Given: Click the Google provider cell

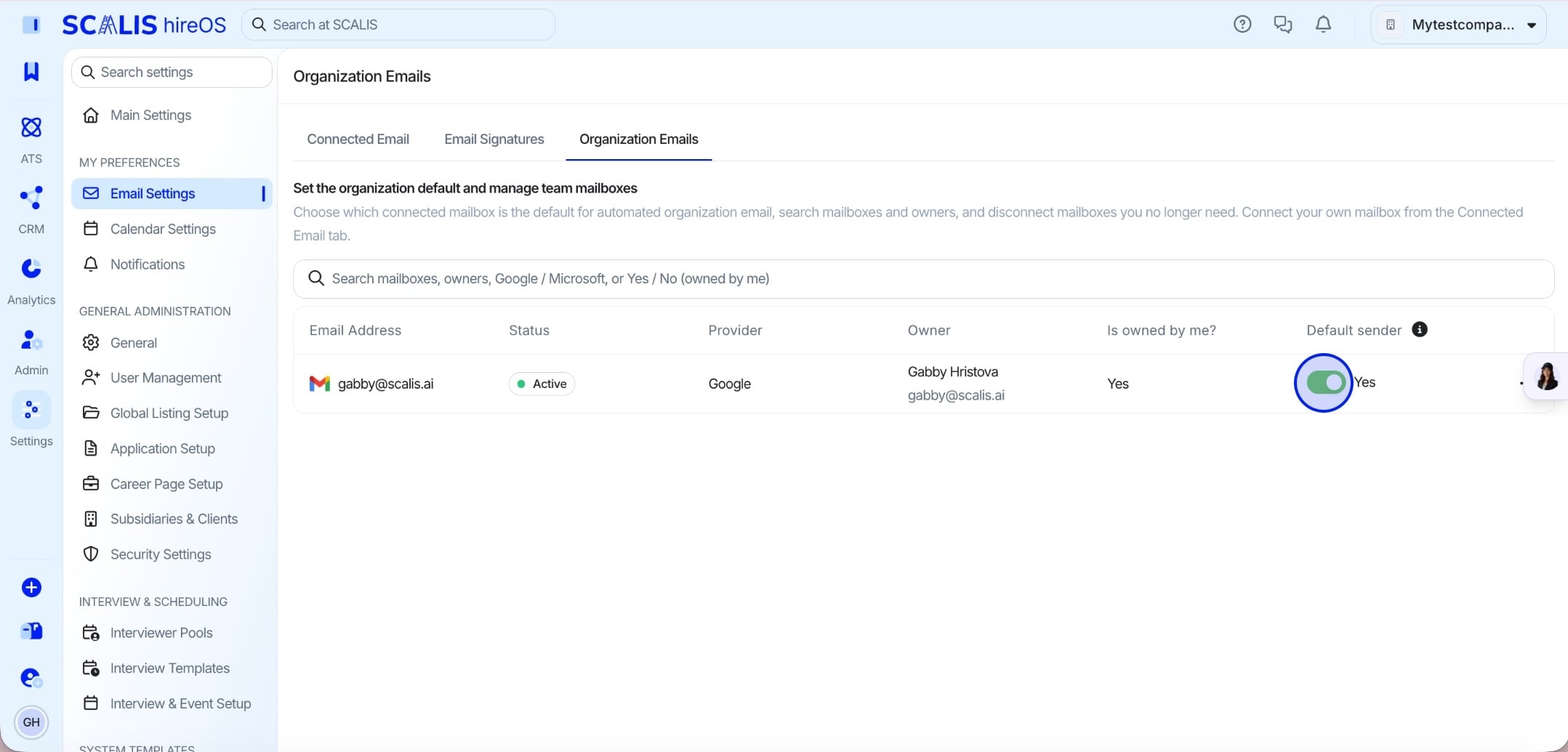Looking at the screenshot, I should 729,384.
